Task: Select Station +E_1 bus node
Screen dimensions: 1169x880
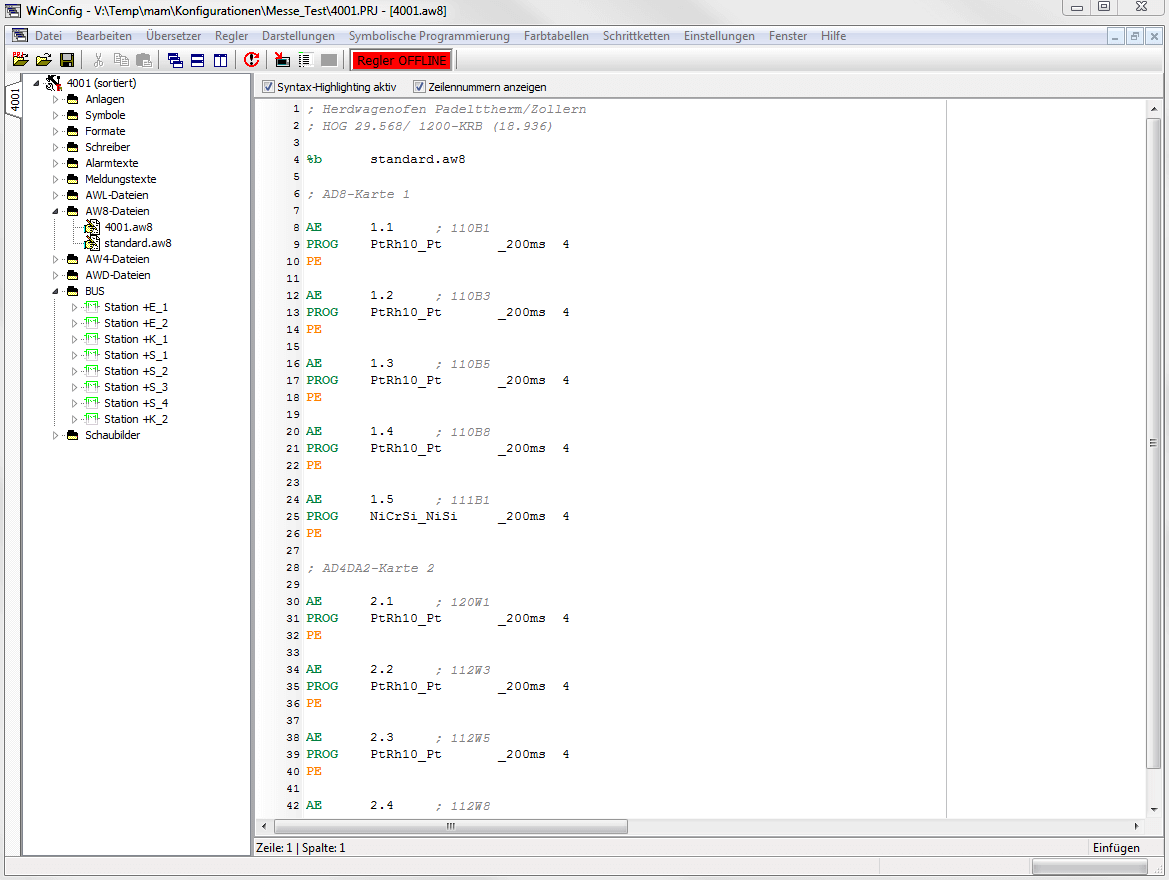Action: [136, 307]
